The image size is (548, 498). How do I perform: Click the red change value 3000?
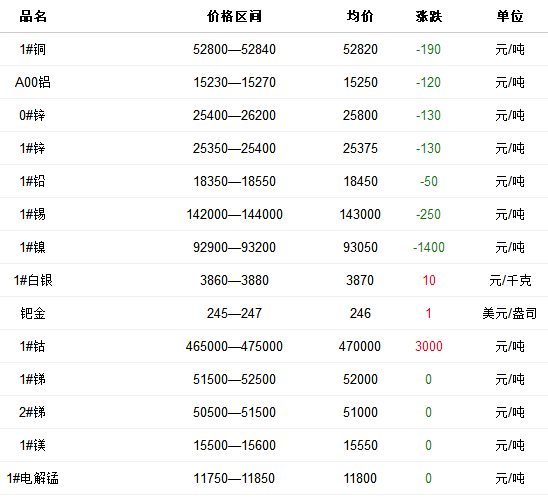click(429, 346)
